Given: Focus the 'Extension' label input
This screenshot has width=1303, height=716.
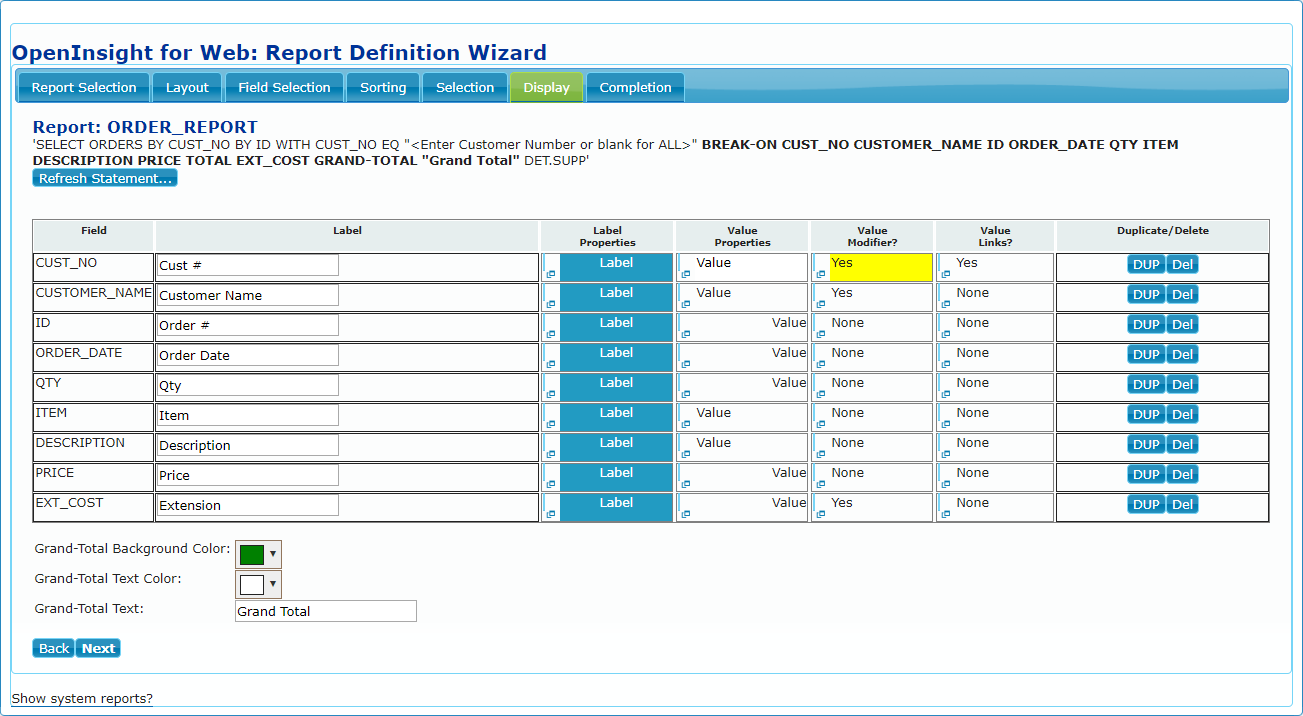Looking at the screenshot, I should point(248,505).
